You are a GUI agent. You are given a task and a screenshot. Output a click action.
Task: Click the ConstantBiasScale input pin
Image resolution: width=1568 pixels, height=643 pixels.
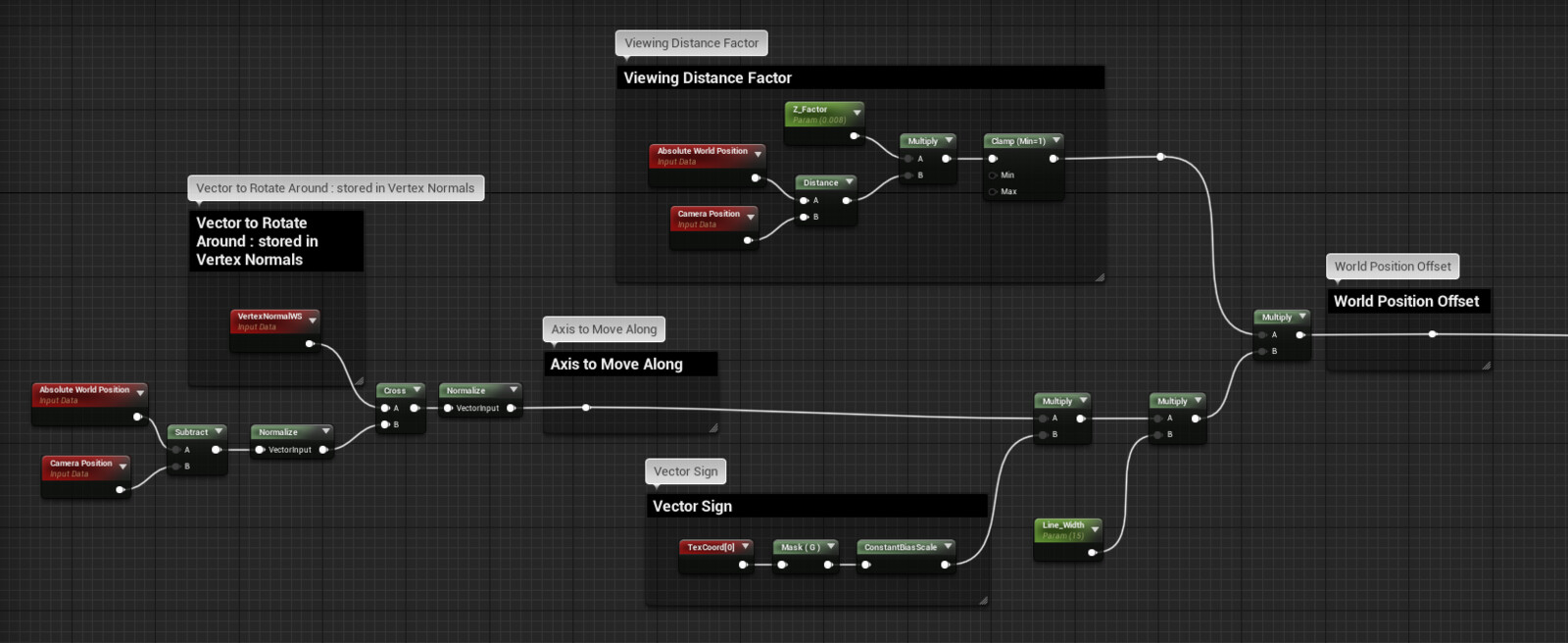866,565
